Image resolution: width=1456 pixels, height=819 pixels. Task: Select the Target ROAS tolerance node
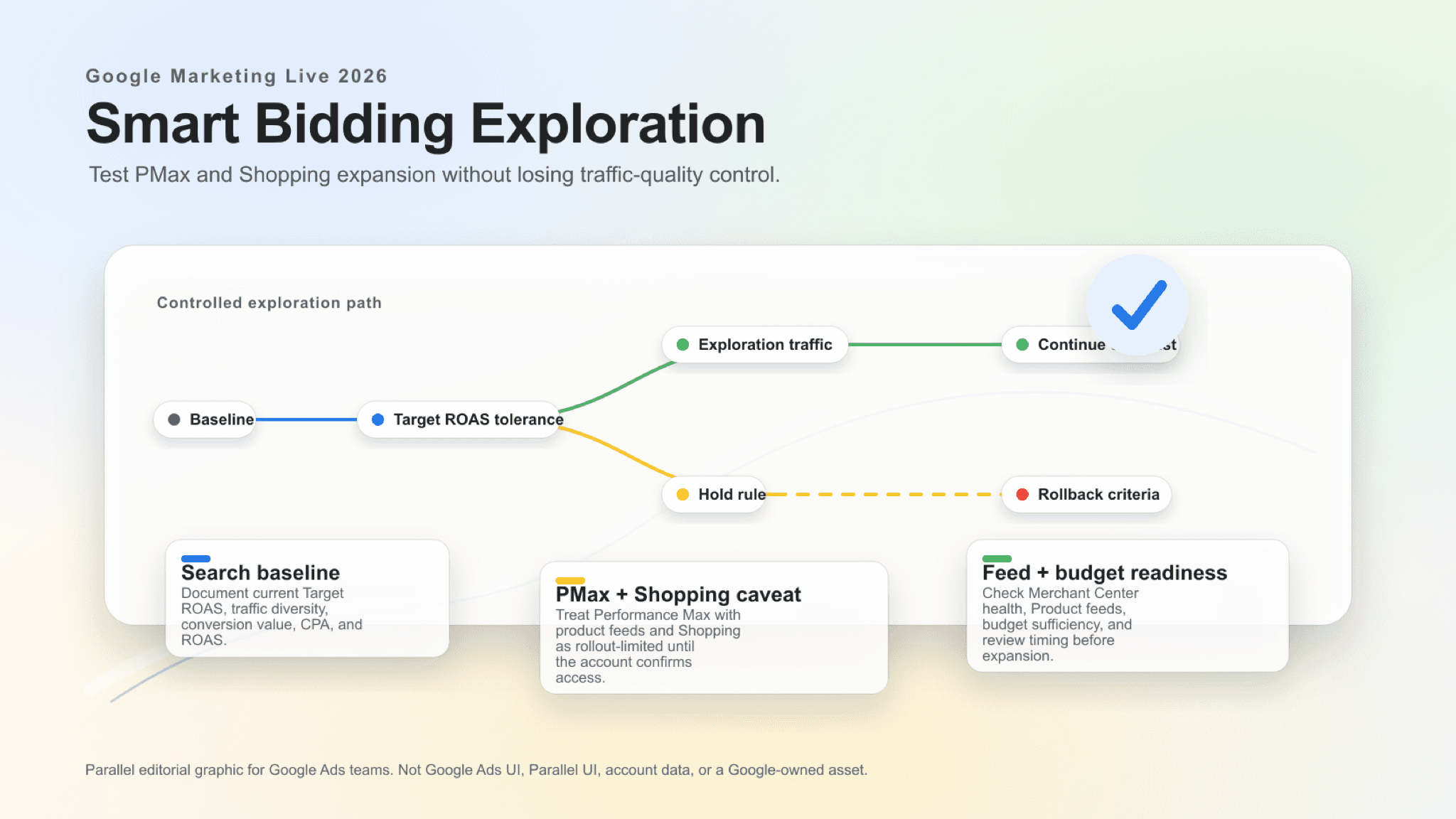point(459,419)
